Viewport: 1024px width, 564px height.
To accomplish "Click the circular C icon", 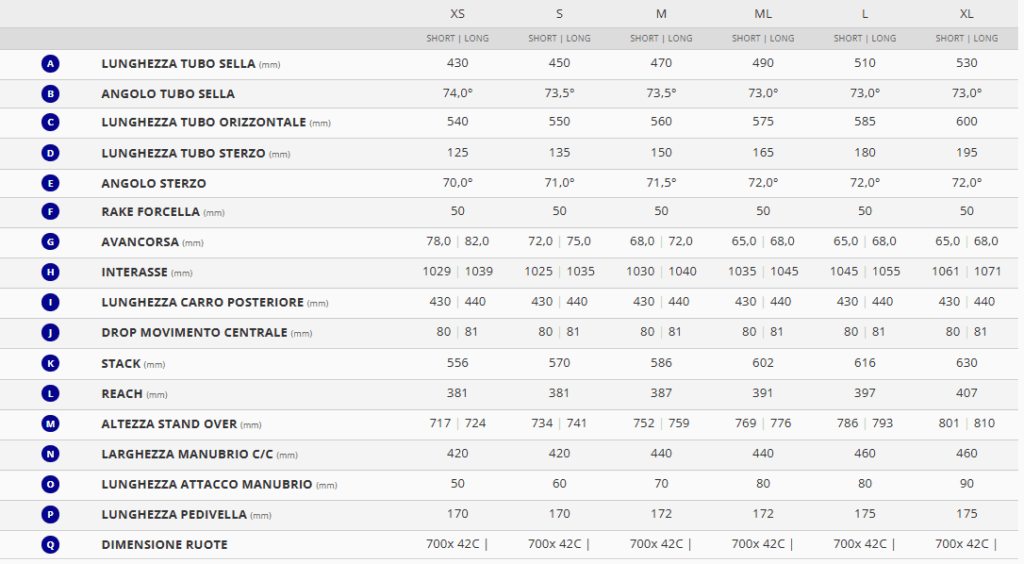I will coord(51,123).
